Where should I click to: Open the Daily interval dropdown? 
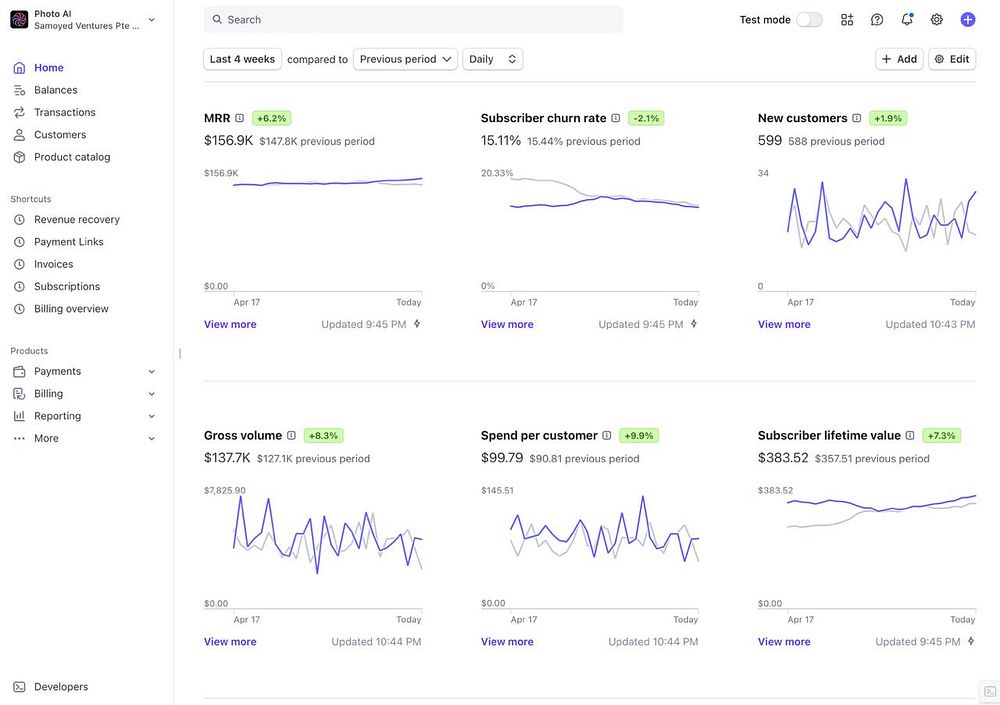(x=492, y=59)
